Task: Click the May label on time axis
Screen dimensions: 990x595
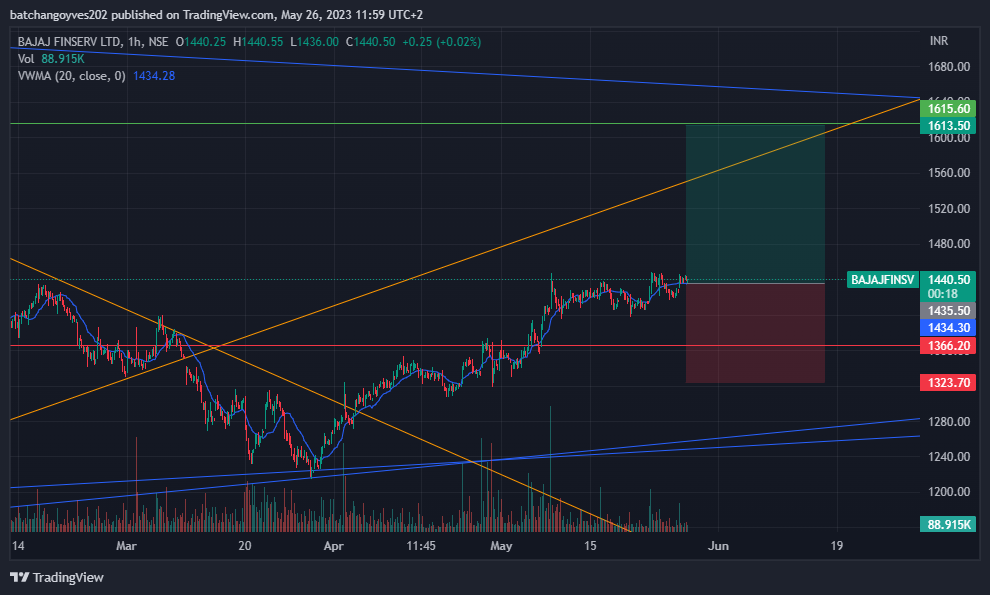Action: point(501,546)
